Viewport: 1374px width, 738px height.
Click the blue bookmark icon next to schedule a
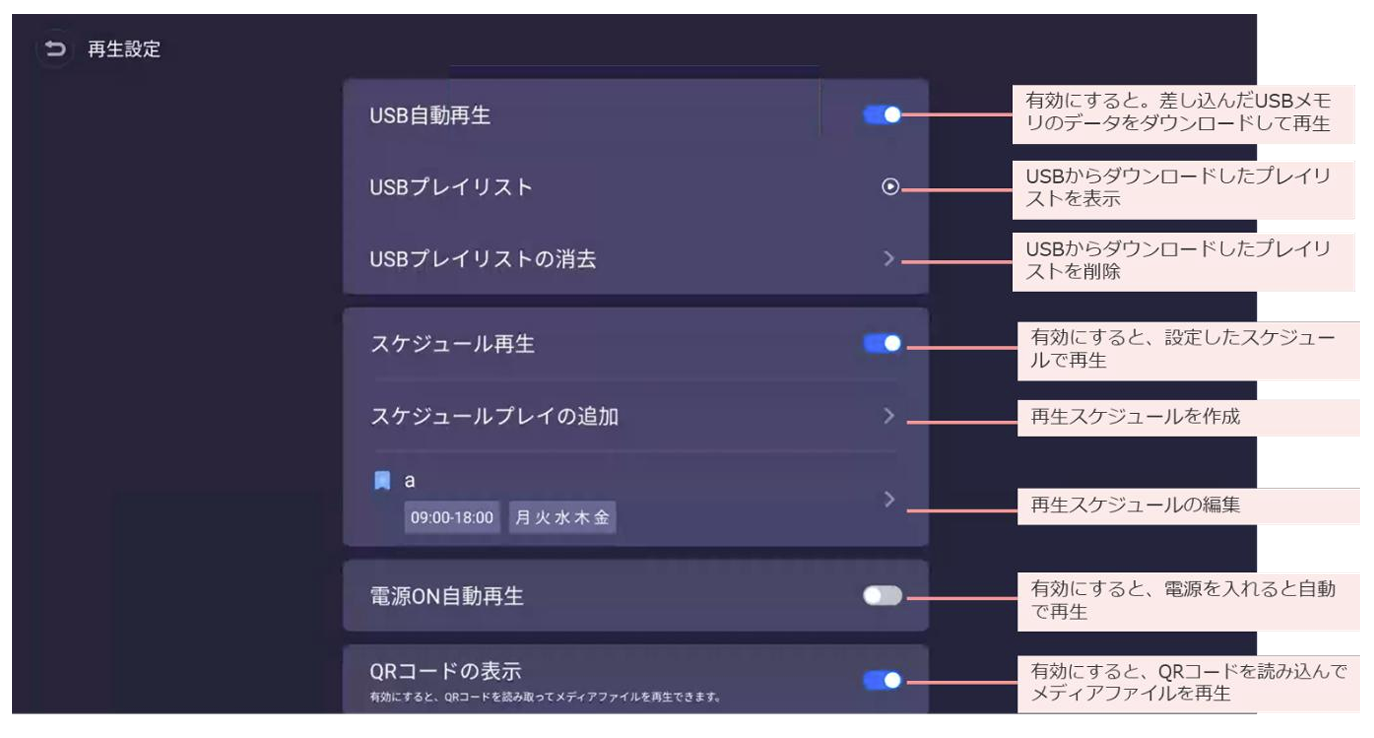(382, 481)
